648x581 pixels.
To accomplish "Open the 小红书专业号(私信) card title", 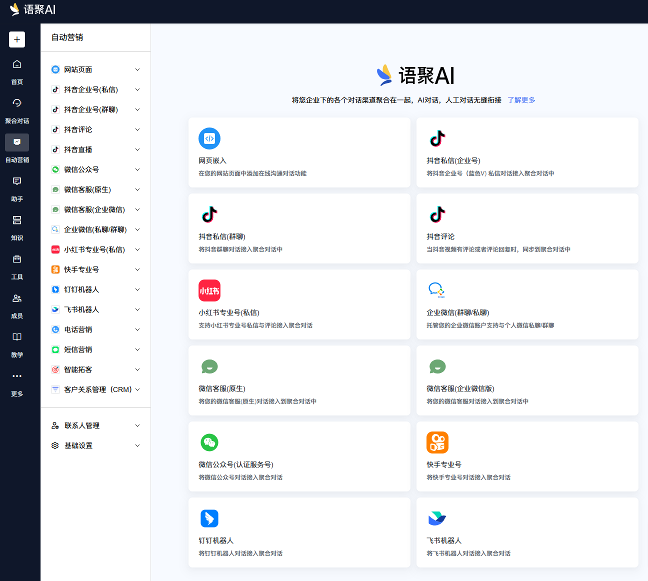I will (x=229, y=312).
